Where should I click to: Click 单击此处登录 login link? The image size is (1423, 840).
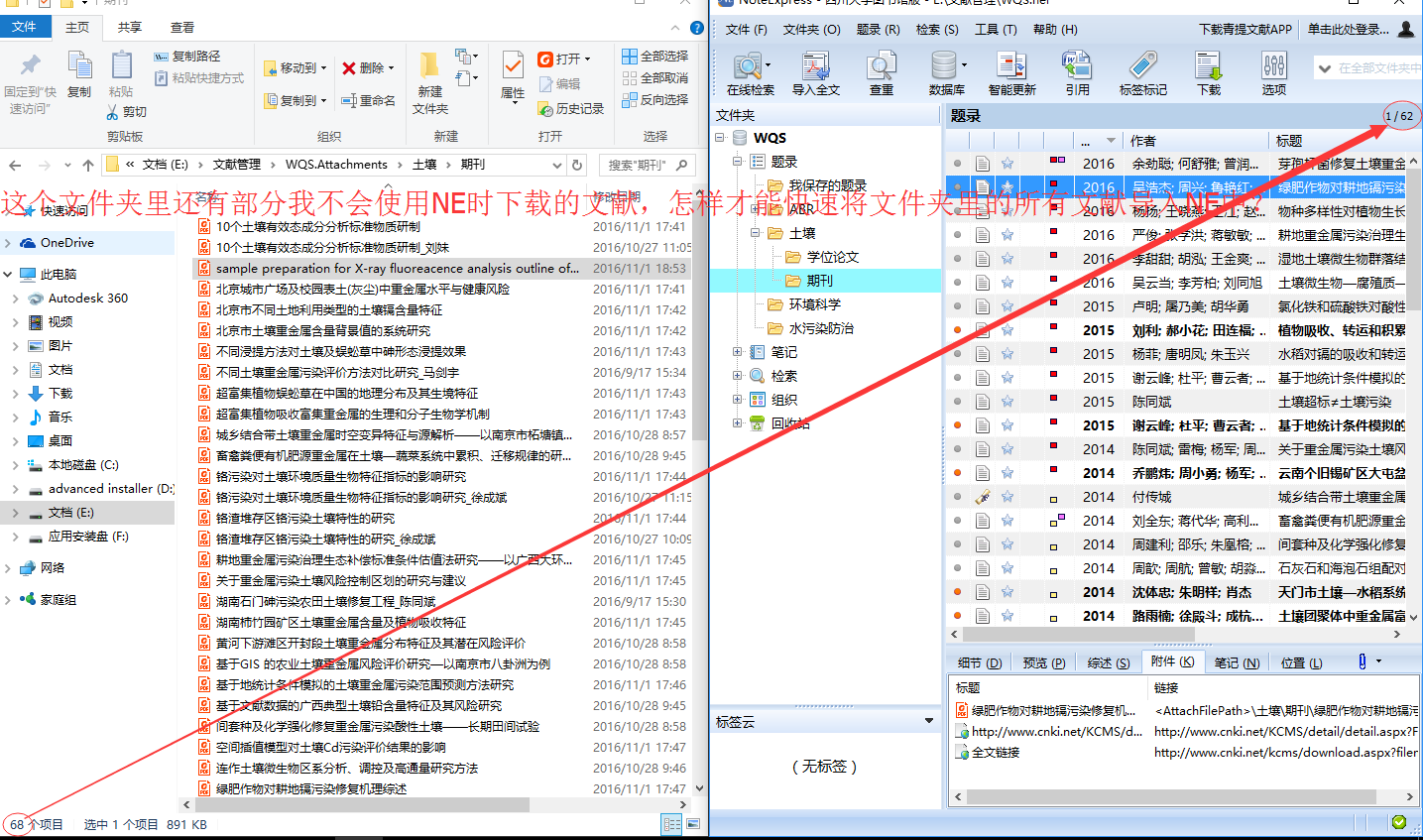1349,29
